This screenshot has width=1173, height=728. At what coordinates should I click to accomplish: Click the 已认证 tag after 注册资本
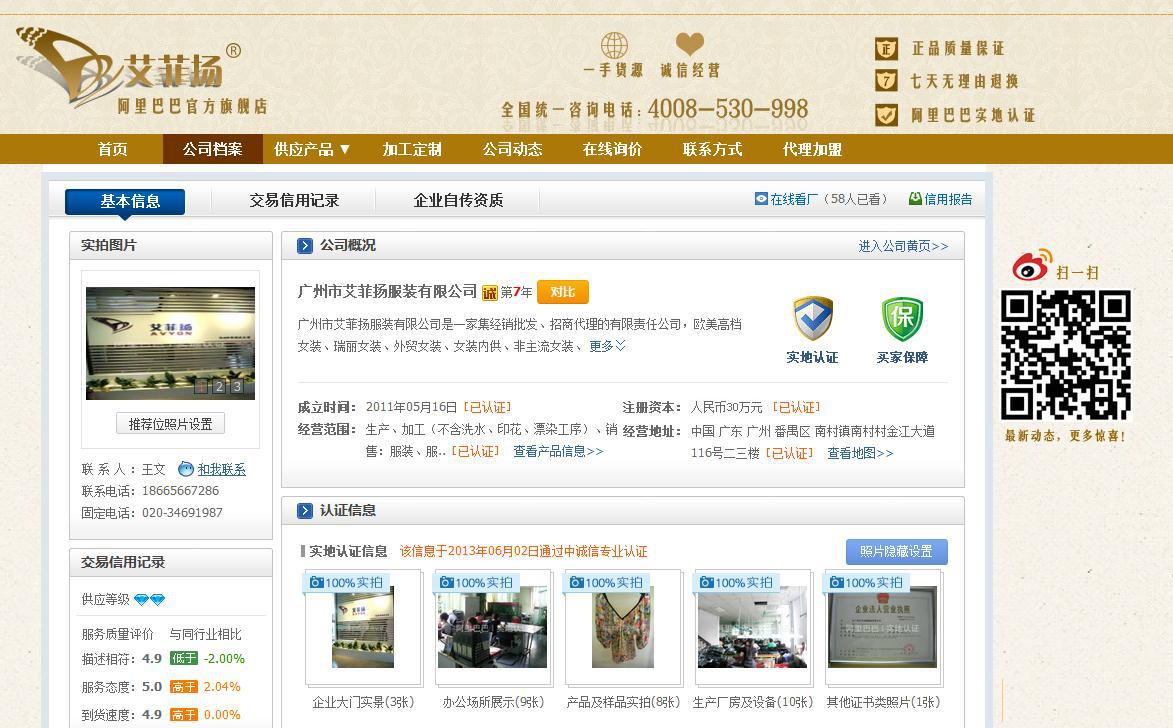coord(797,407)
